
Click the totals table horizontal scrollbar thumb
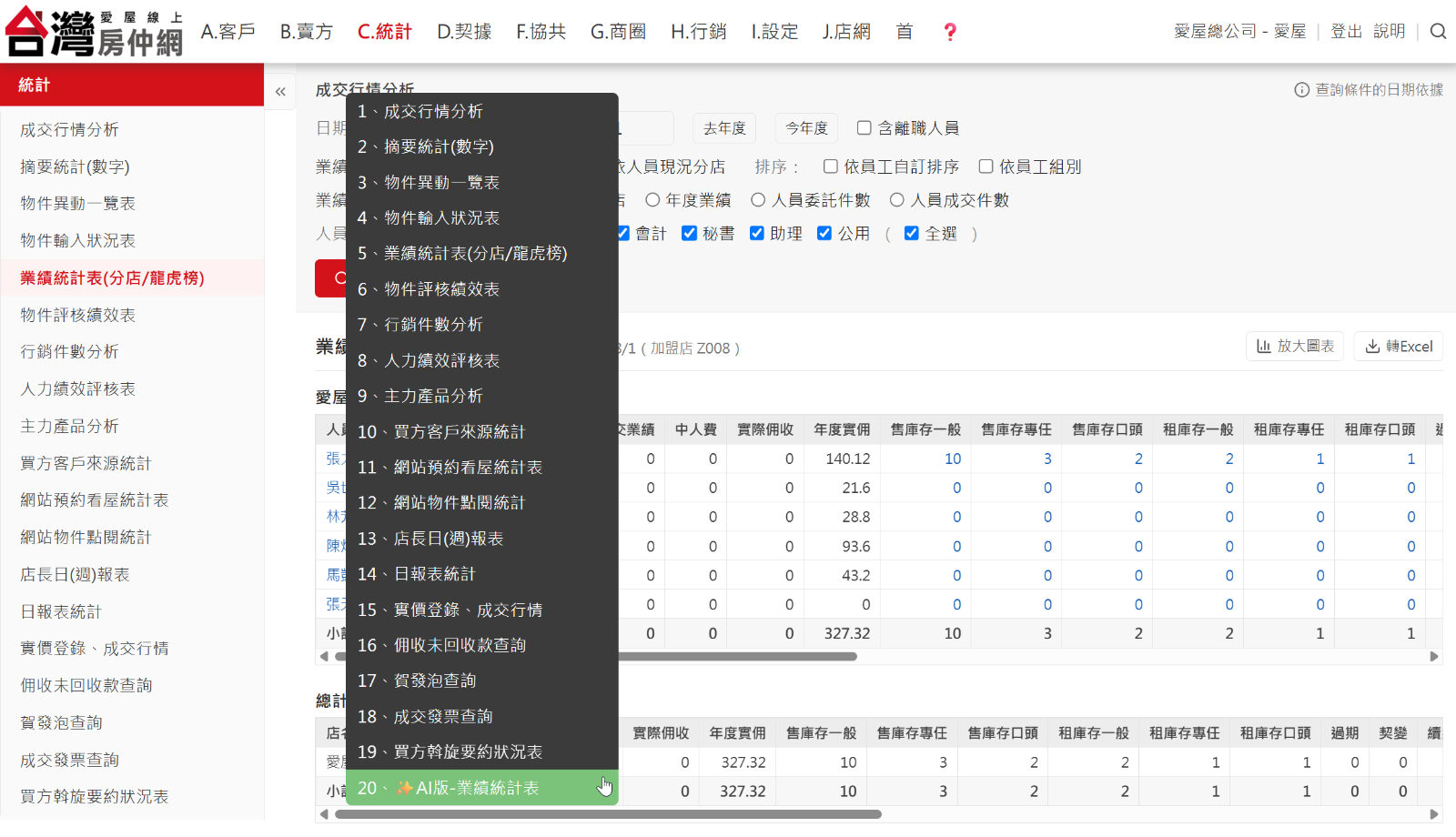[608, 814]
